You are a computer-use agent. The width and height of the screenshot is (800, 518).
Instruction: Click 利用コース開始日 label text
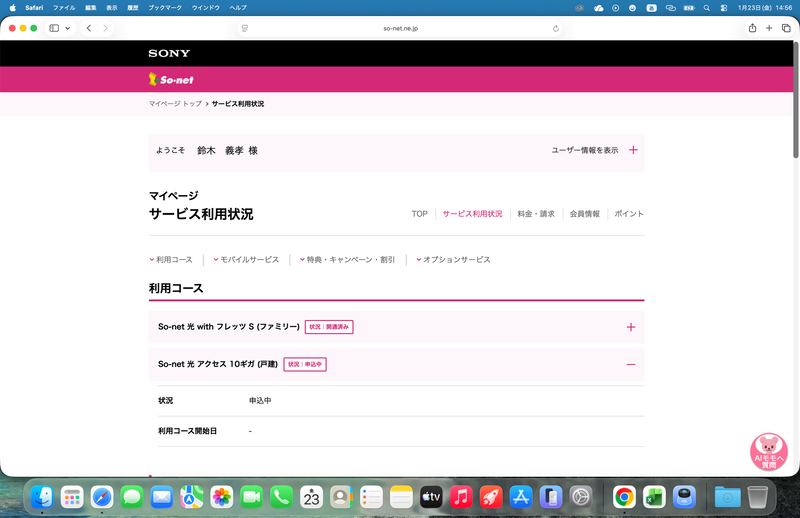coord(187,431)
